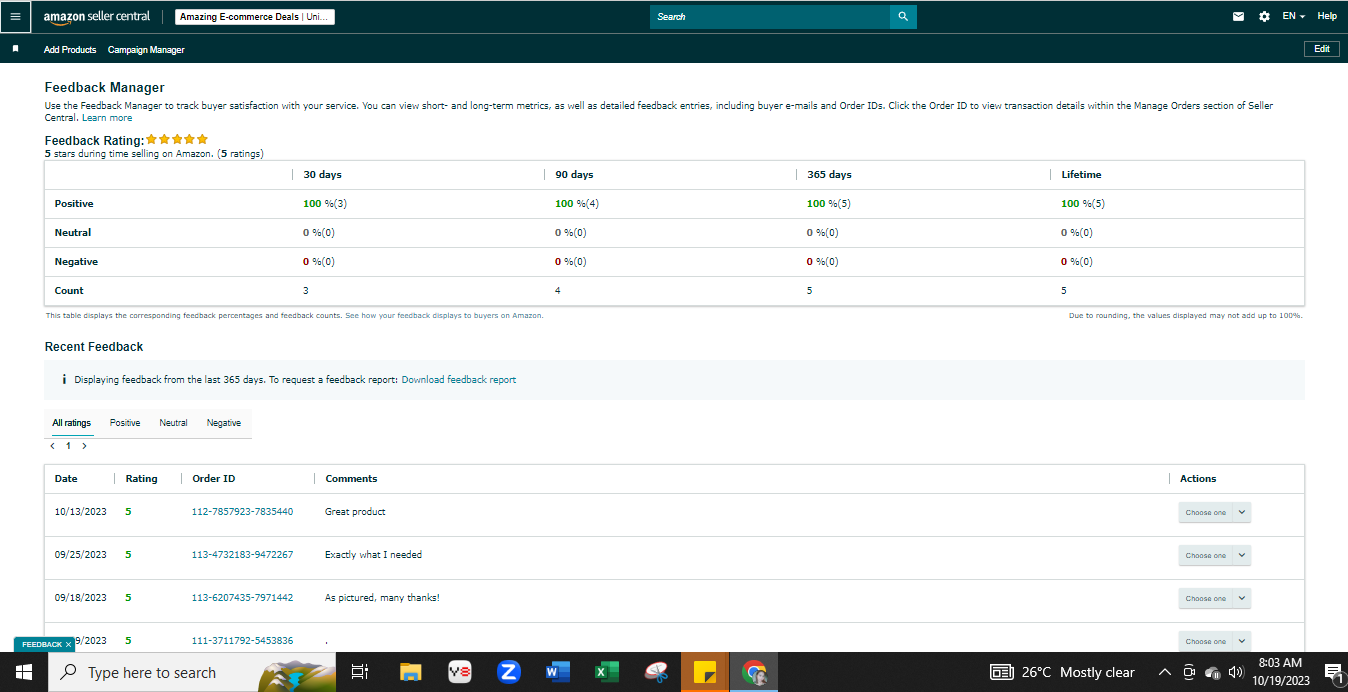Open the settings gear icon
1348x692 pixels.
coord(1264,17)
